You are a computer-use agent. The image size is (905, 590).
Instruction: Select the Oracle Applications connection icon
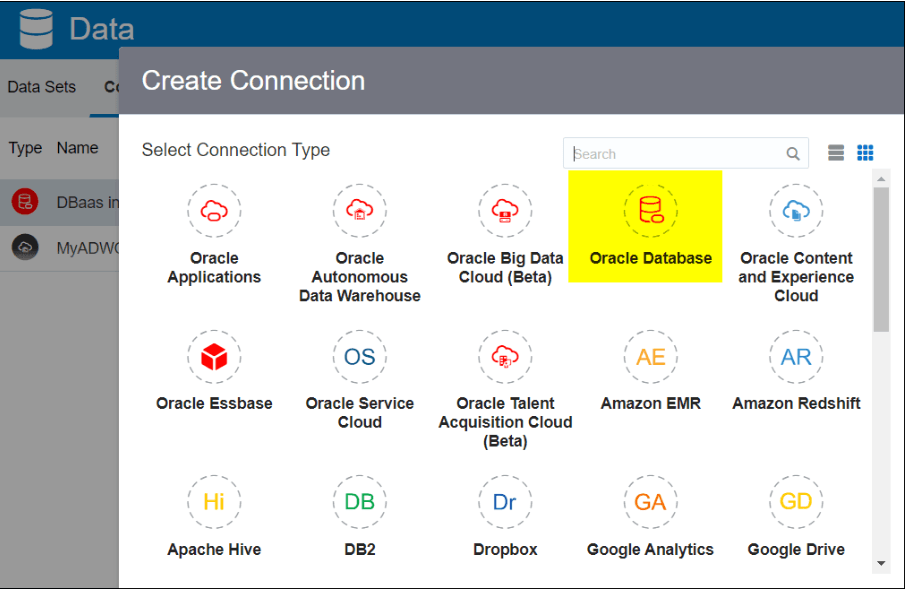pyautogui.click(x=214, y=211)
